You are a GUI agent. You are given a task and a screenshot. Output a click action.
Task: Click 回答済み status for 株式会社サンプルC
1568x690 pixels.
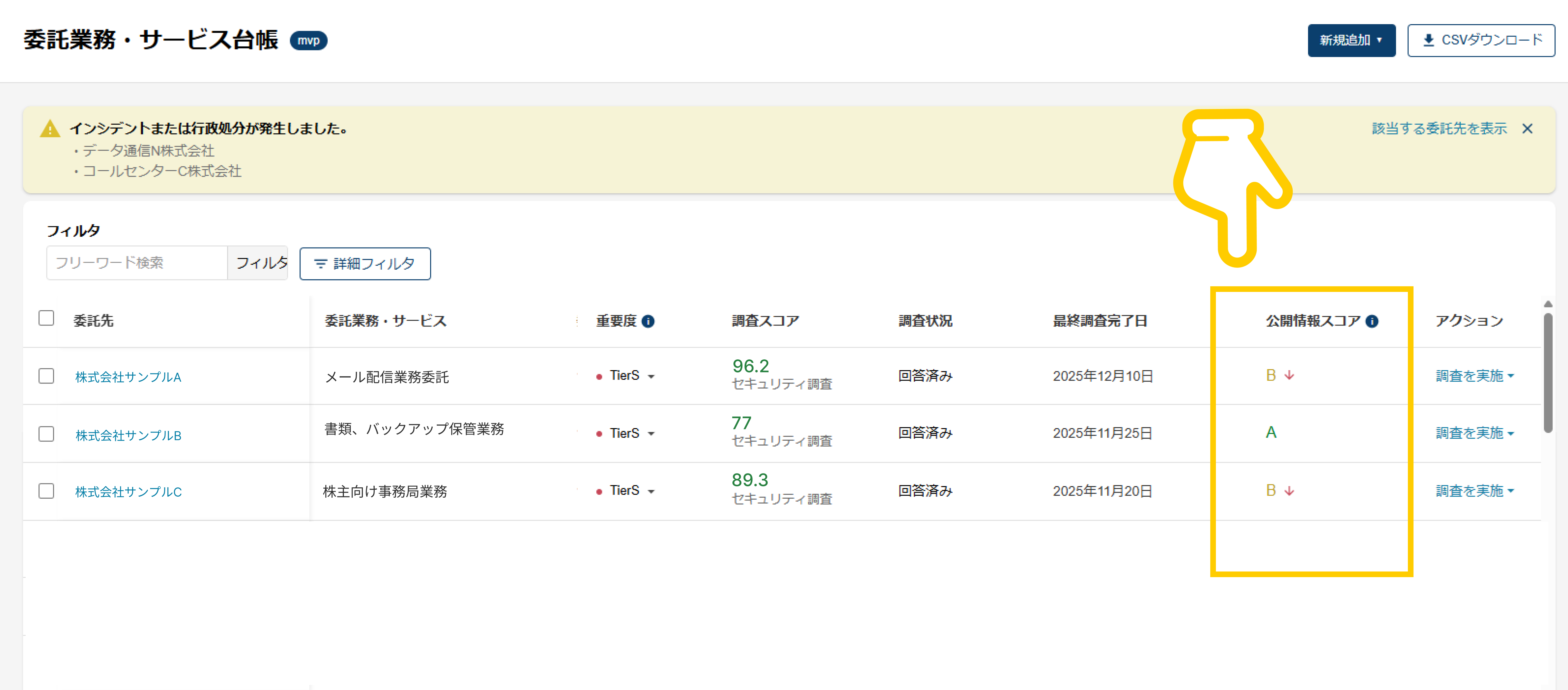[x=925, y=491]
